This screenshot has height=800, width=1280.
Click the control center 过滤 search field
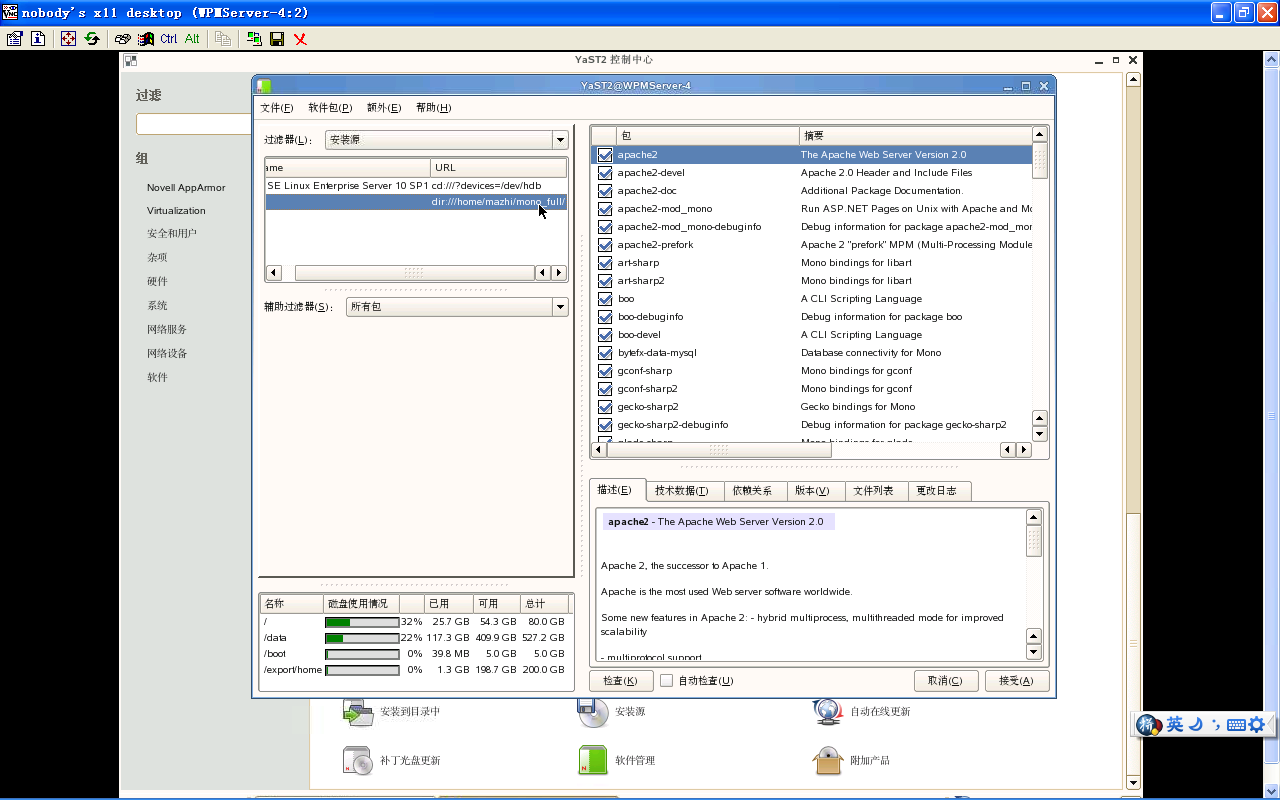pyautogui.click(x=193, y=124)
